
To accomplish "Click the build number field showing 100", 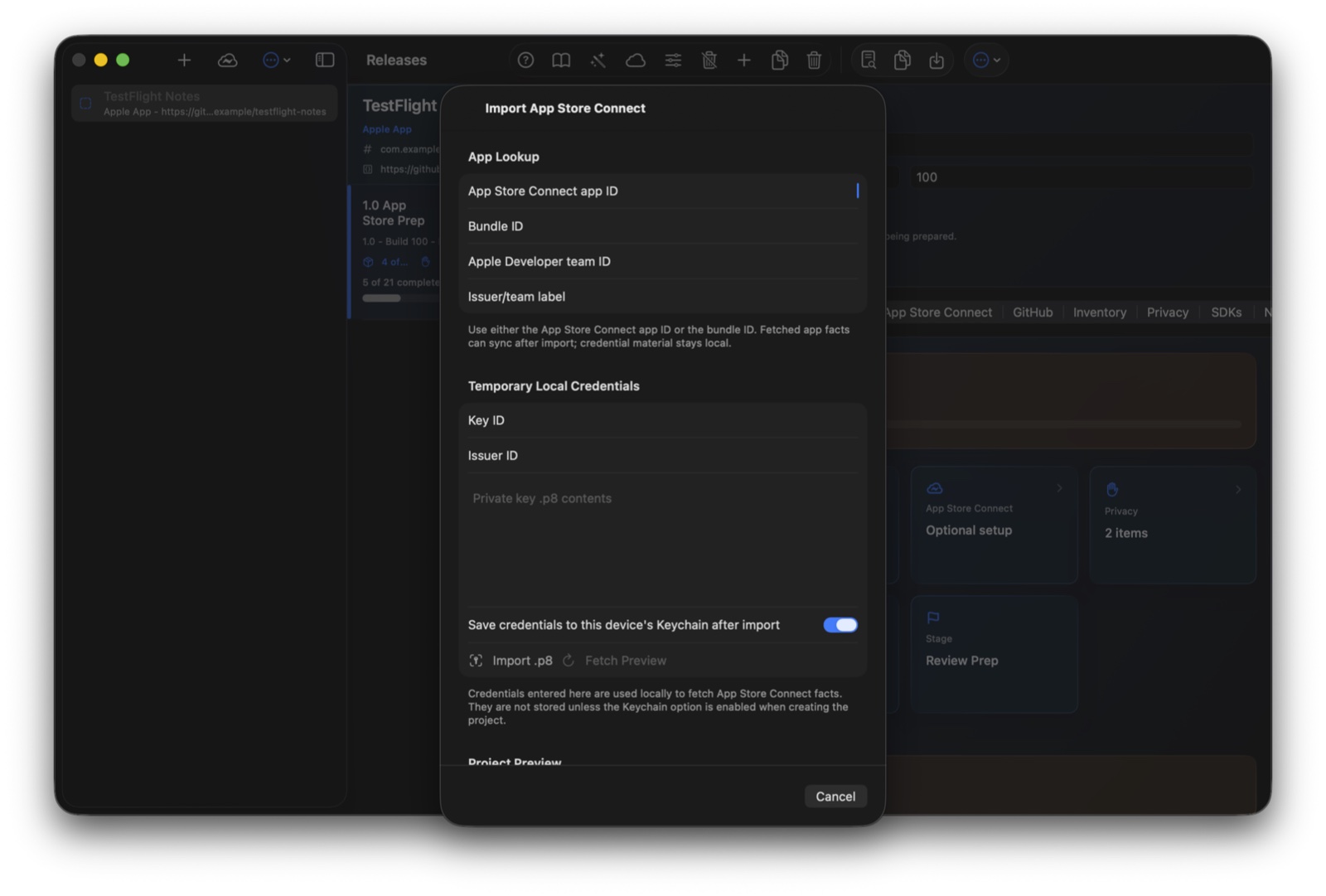I will point(1082,177).
